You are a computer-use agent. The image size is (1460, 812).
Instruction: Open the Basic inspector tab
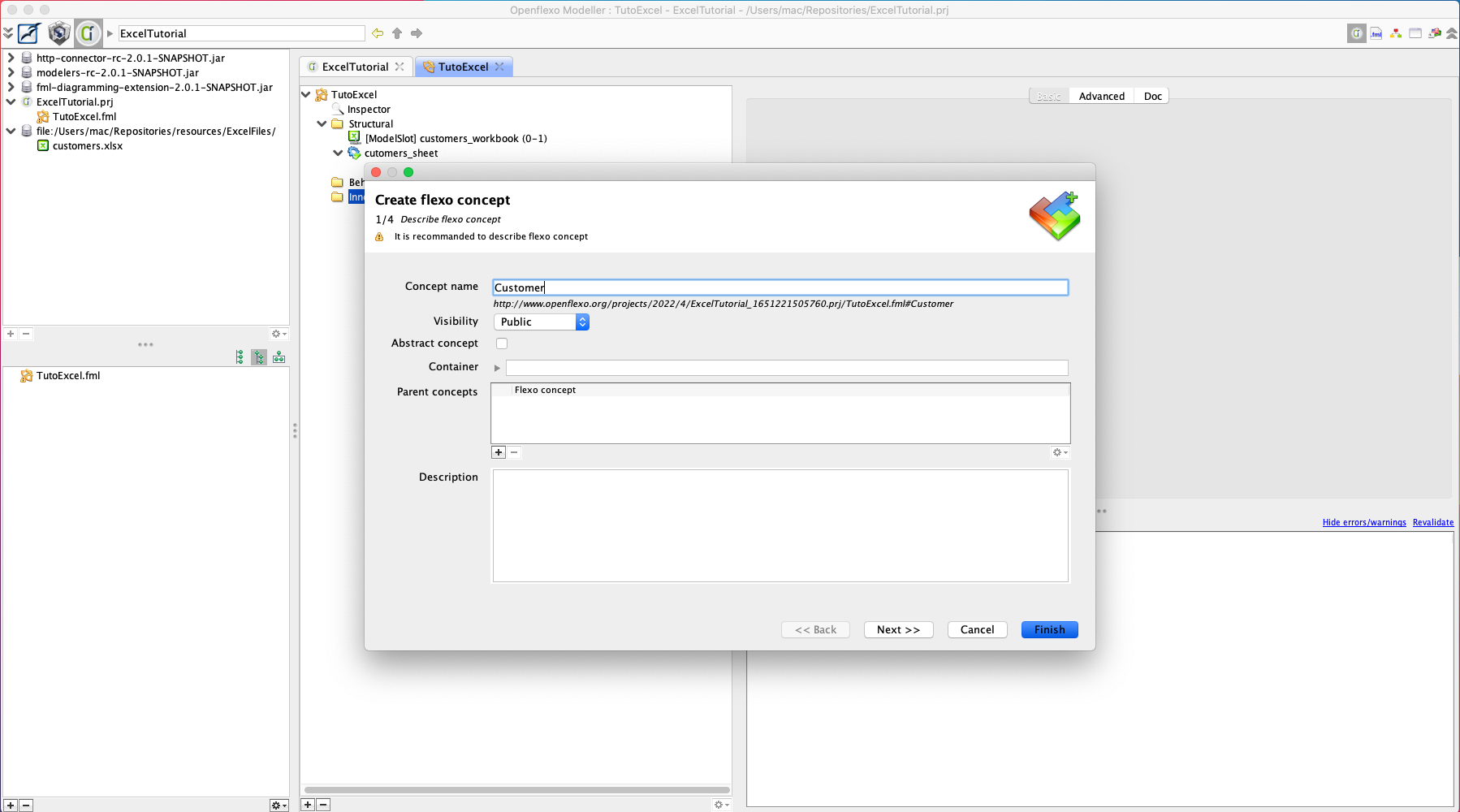[x=1048, y=96]
